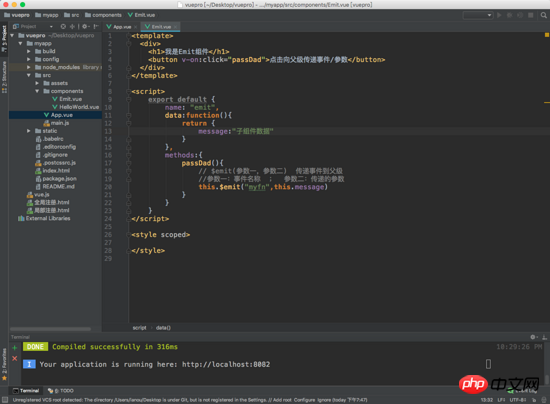
Task: Click the vuepro breadcrumb in navigation bar
Action: (x=17, y=15)
